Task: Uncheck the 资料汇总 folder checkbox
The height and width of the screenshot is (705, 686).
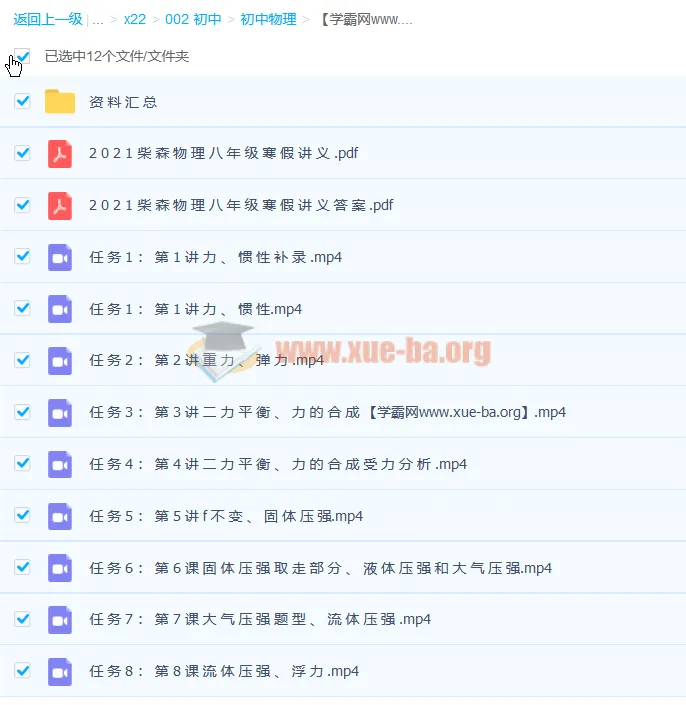Action: pyautogui.click(x=23, y=101)
